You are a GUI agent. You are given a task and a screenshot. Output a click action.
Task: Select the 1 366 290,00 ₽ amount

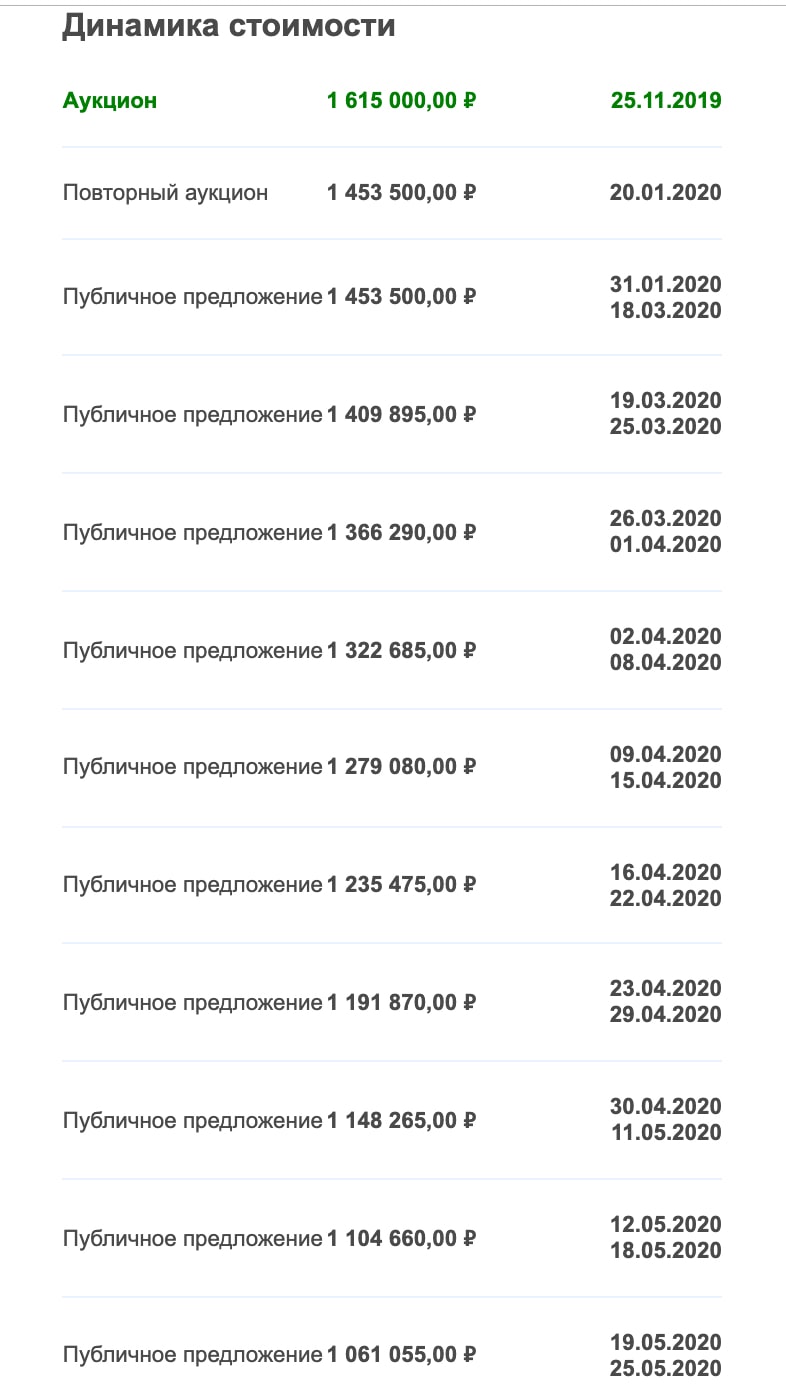click(x=401, y=532)
